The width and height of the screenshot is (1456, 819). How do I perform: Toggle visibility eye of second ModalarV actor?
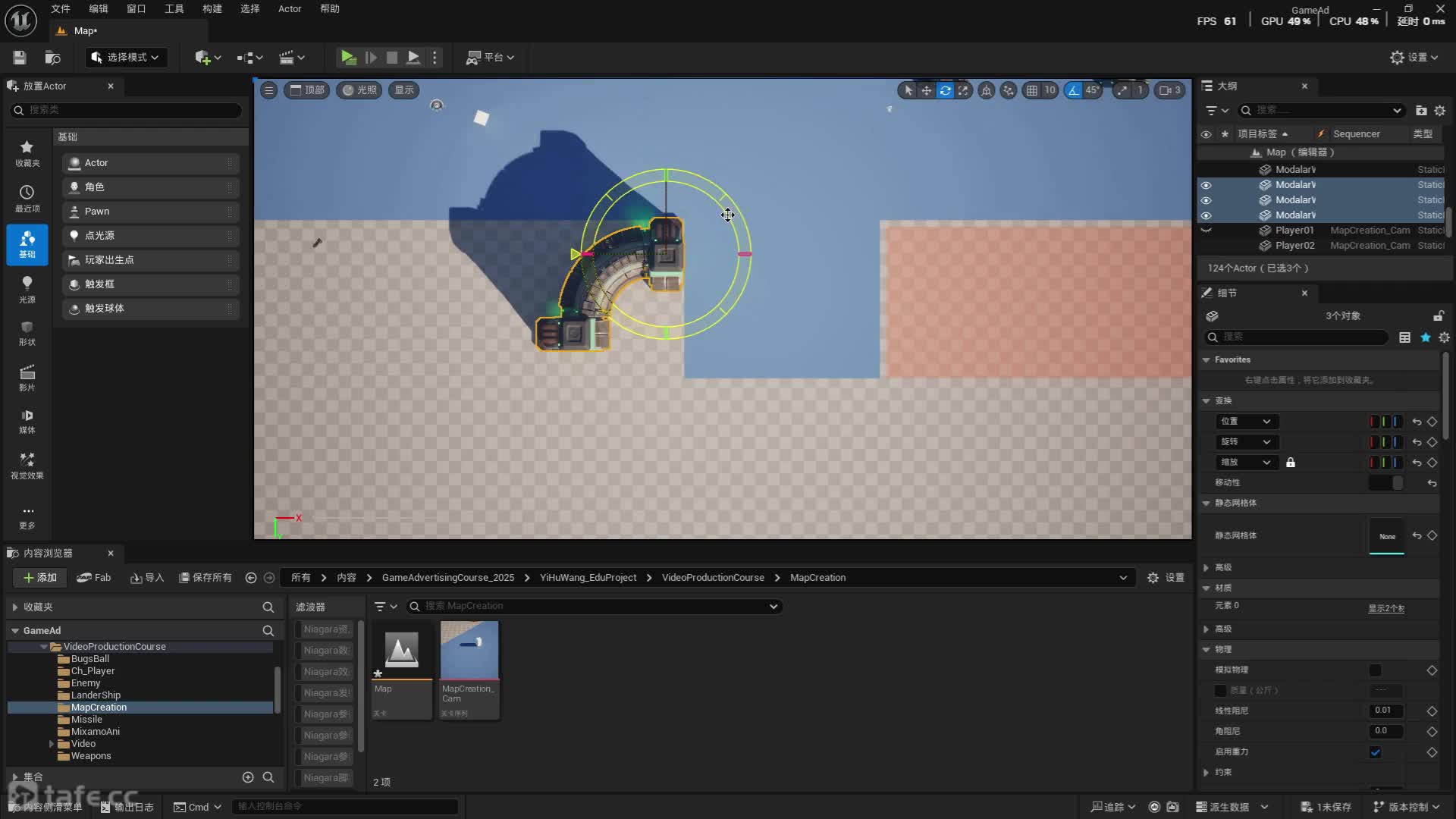coord(1206,185)
